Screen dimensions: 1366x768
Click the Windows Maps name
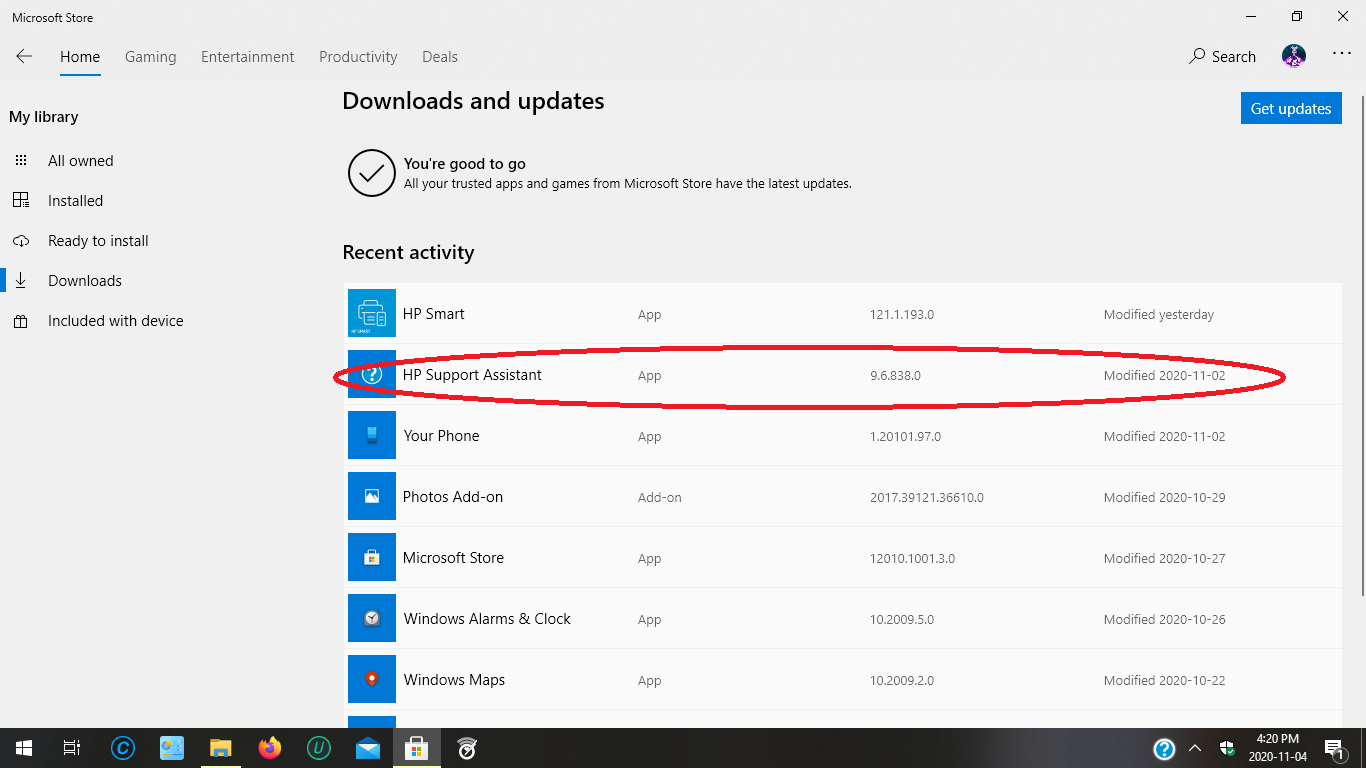[454, 680]
